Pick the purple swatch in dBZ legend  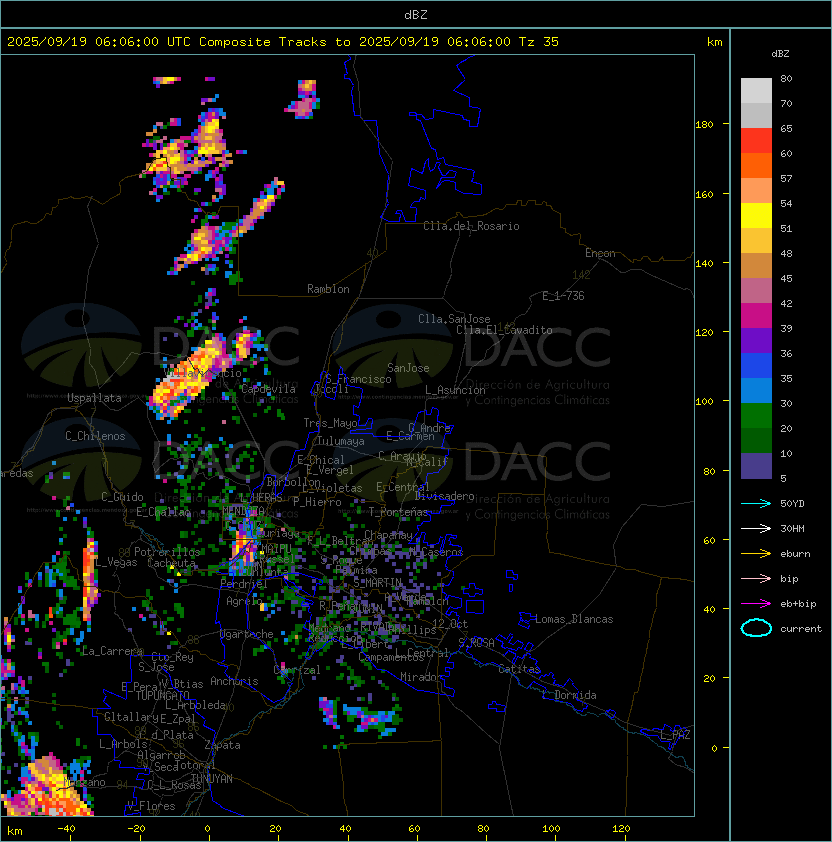pyautogui.click(x=756, y=341)
